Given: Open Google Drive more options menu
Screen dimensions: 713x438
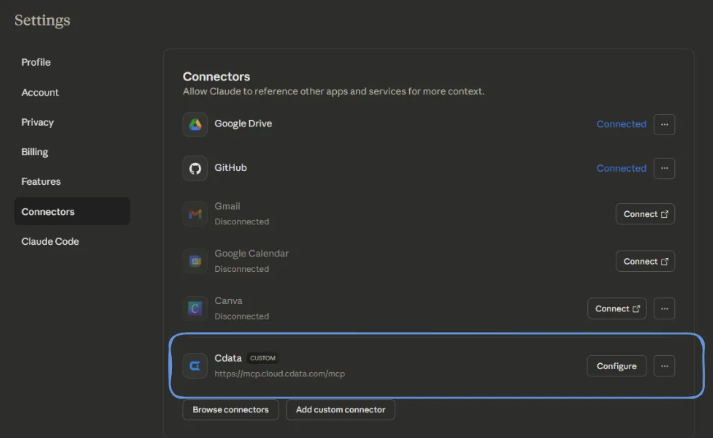Looking at the screenshot, I should pyautogui.click(x=664, y=124).
